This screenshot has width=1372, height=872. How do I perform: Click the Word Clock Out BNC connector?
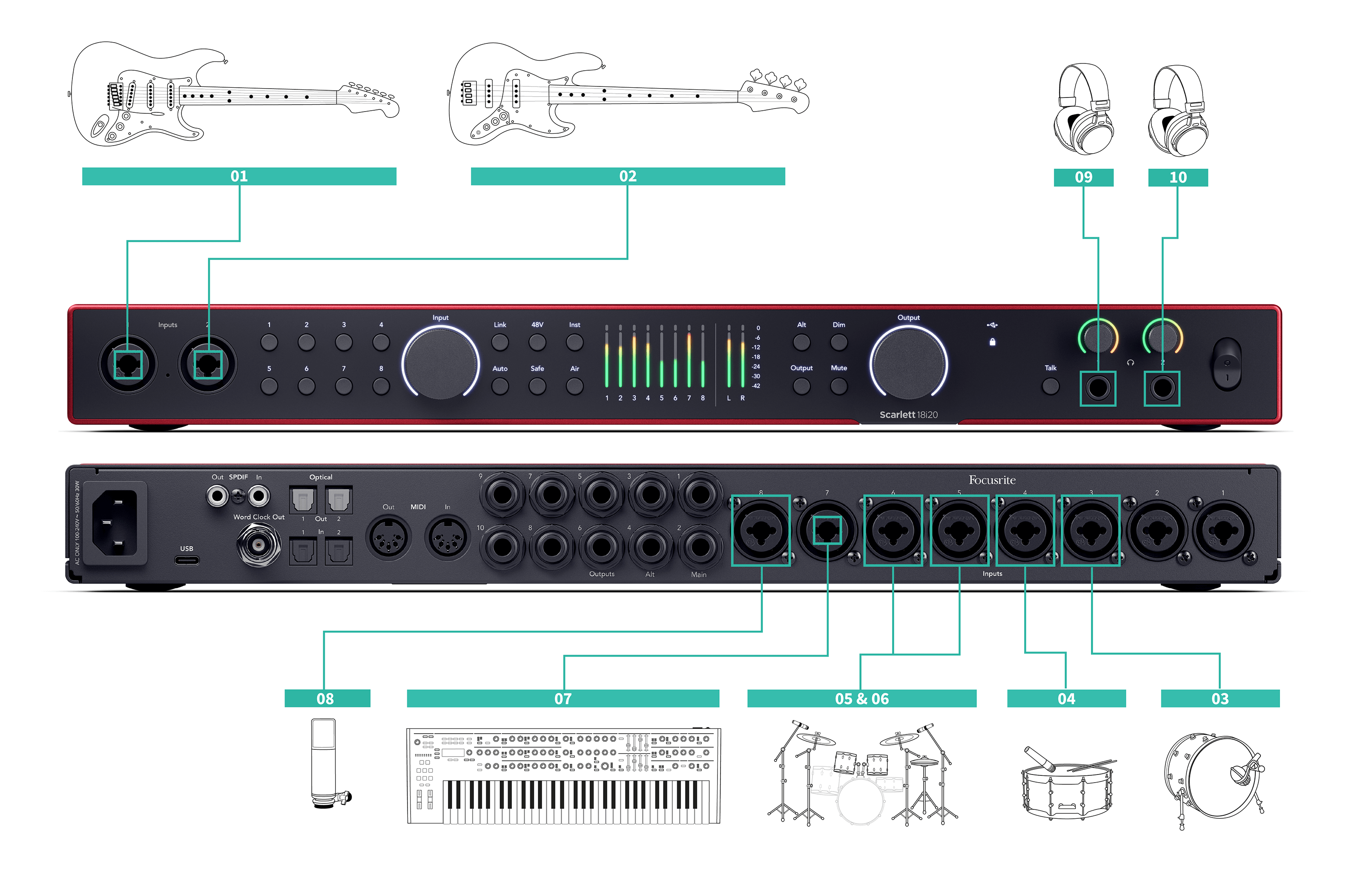tap(258, 545)
